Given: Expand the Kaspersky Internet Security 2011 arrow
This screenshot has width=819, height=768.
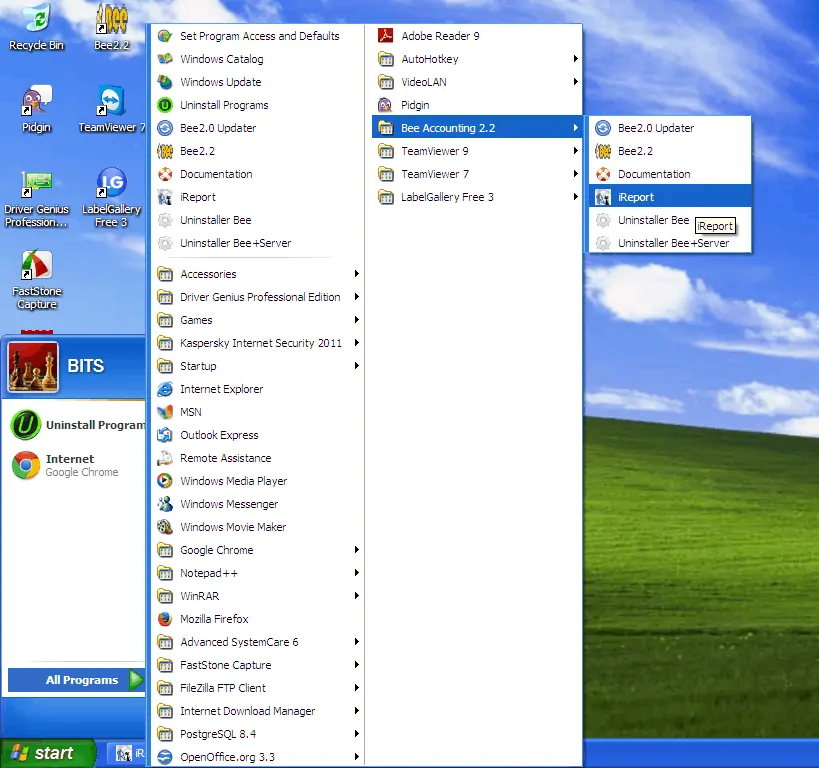Looking at the screenshot, I should point(356,343).
